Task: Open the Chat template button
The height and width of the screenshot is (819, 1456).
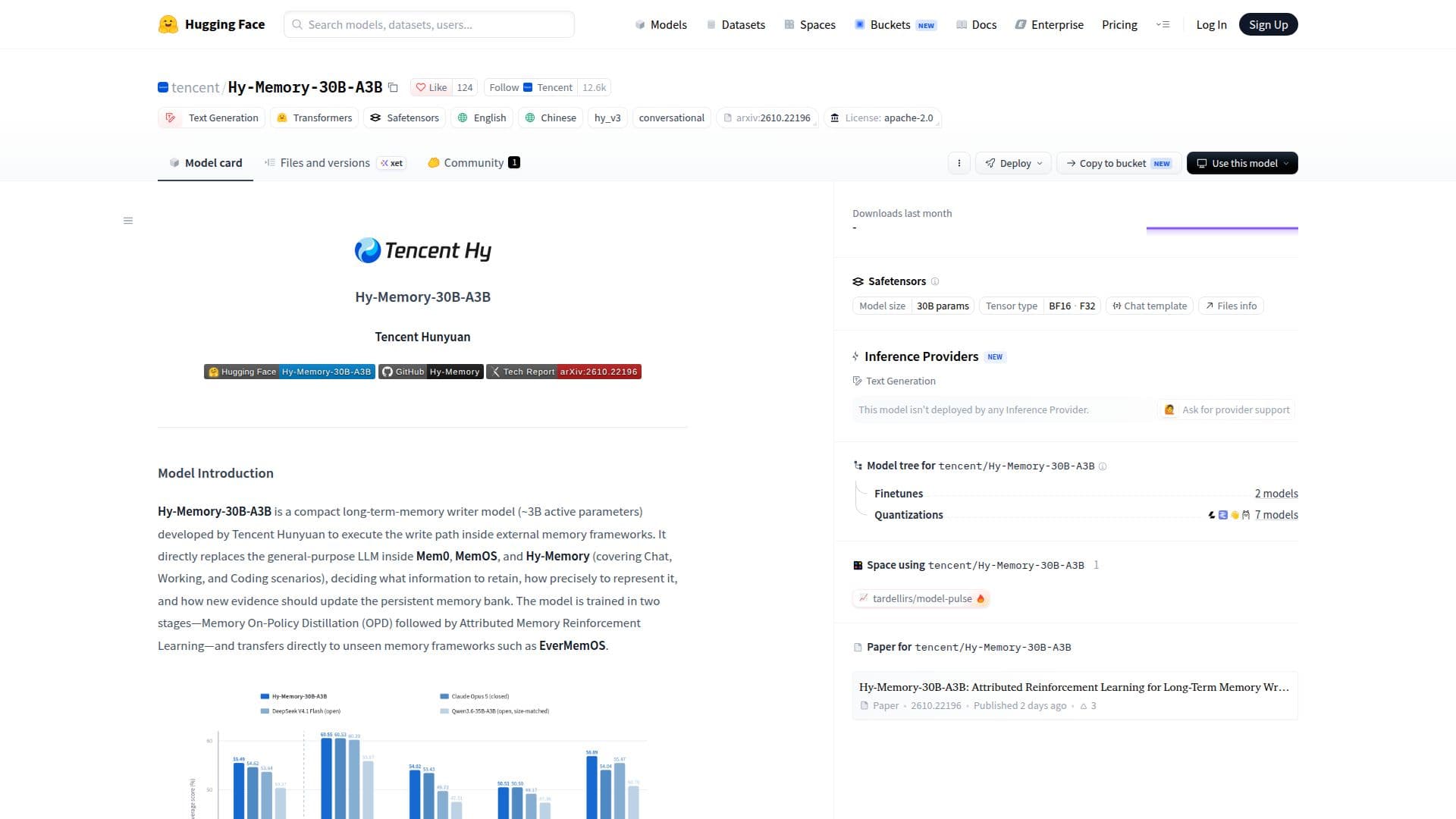Action: [x=1150, y=306]
